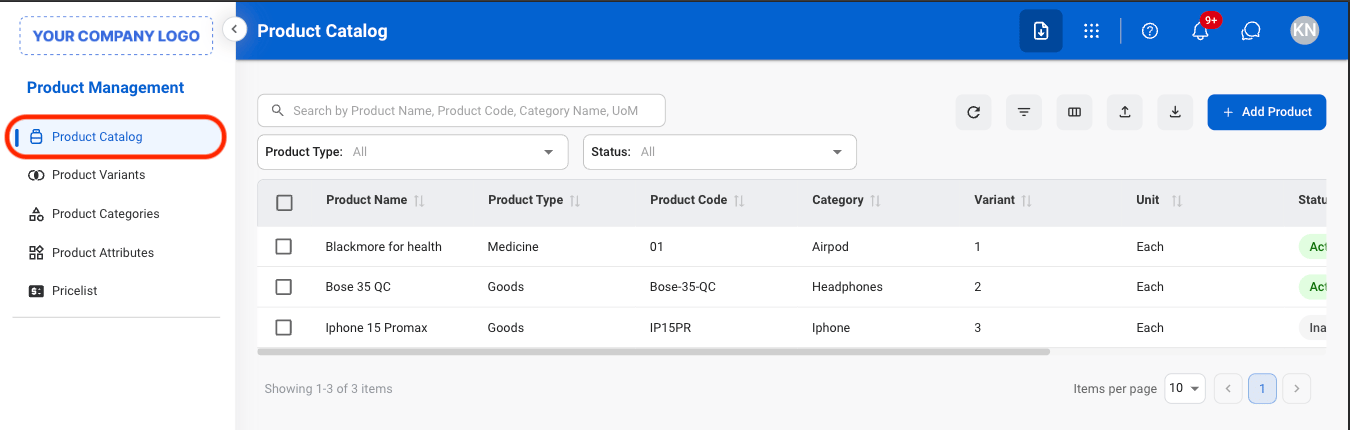Check the select-all checkbox in table header

284,203
